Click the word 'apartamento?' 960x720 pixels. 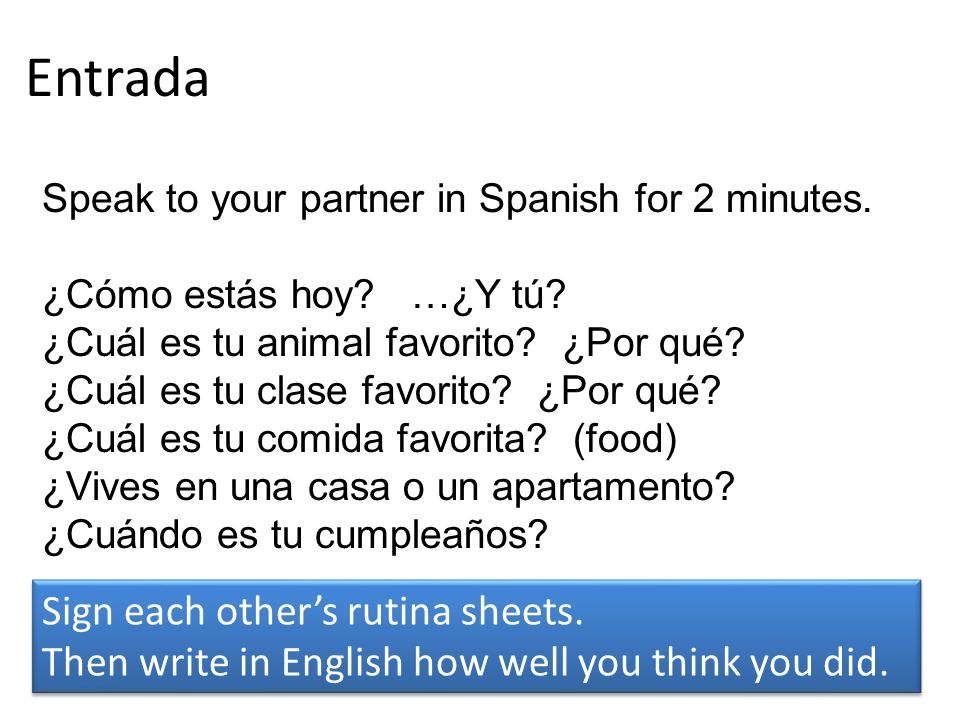(613, 487)
